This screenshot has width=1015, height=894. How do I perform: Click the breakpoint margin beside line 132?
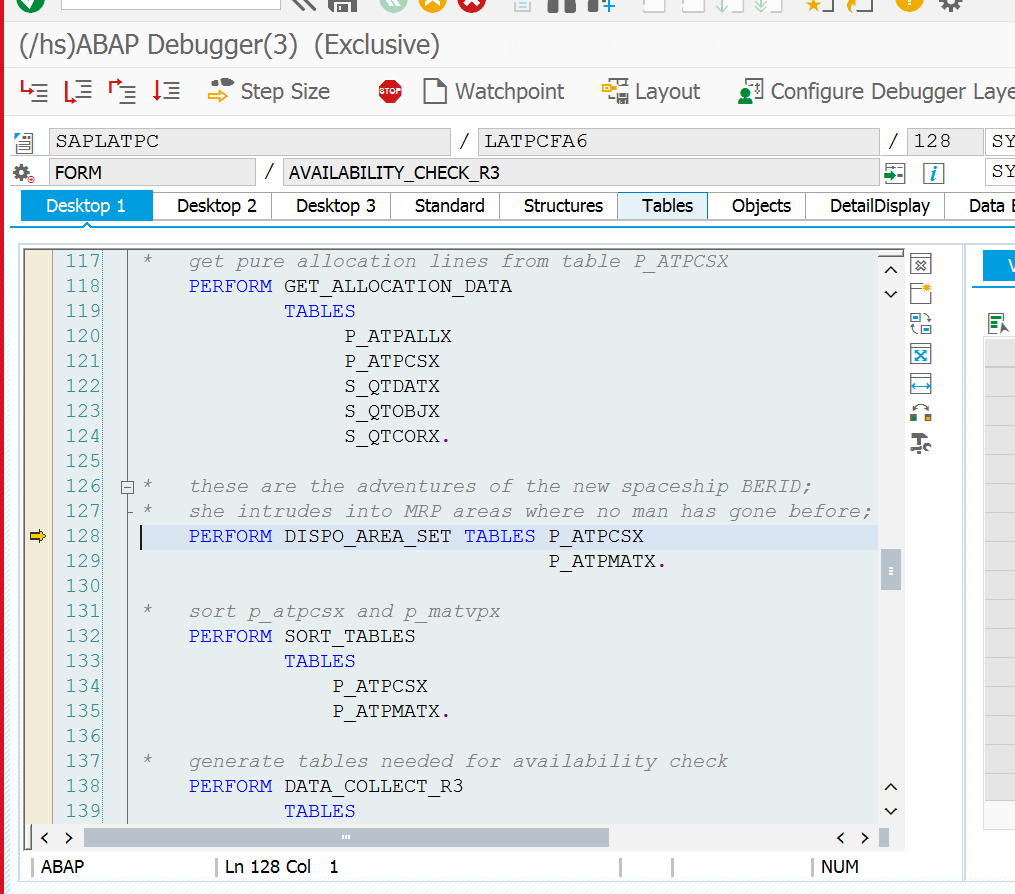coord(38,636)
